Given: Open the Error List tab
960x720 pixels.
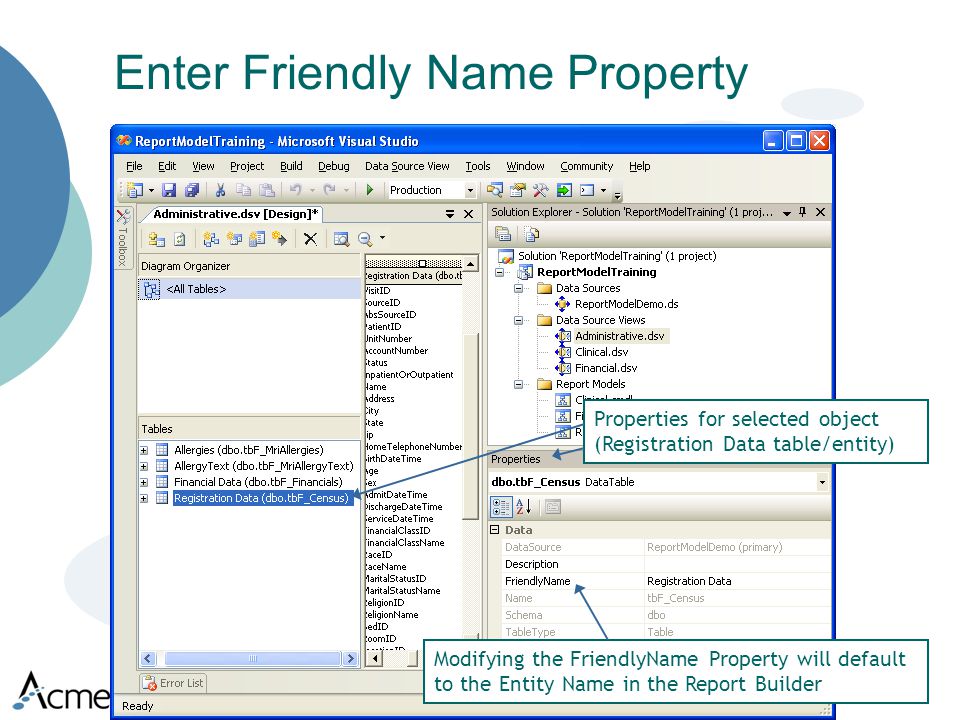Looking at the screenshot, I should 174,683.
